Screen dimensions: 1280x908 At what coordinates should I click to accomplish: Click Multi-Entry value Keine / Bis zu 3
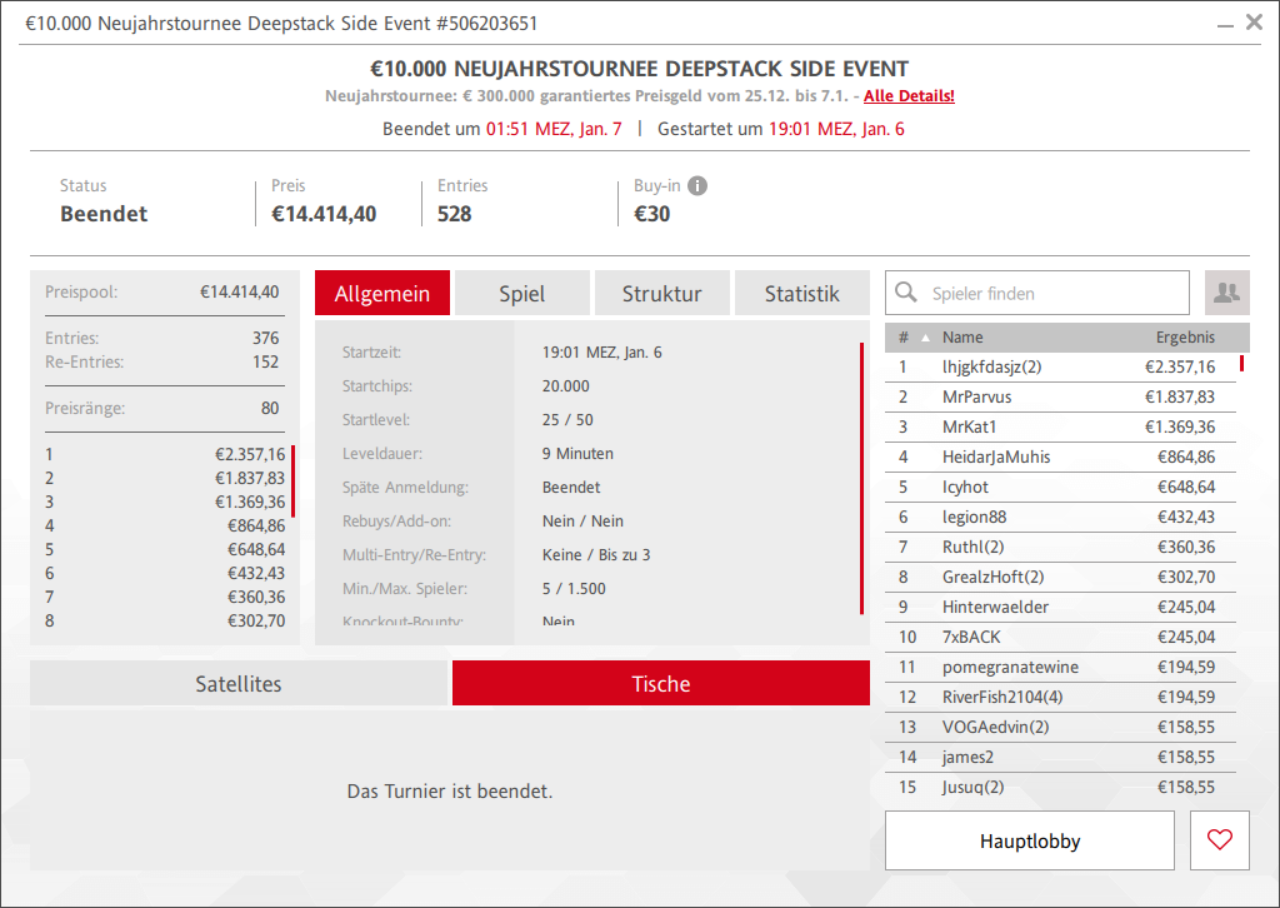click(x=596, y=555)
